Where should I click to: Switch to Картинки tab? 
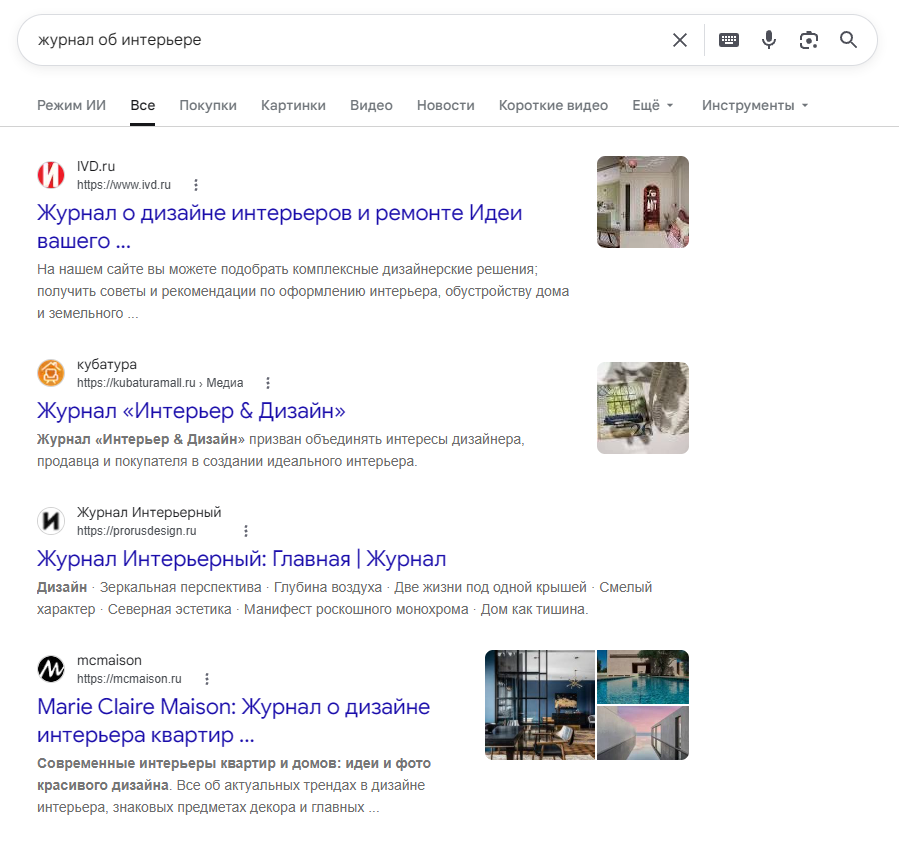pyautogui.click(x=293, y=105)
